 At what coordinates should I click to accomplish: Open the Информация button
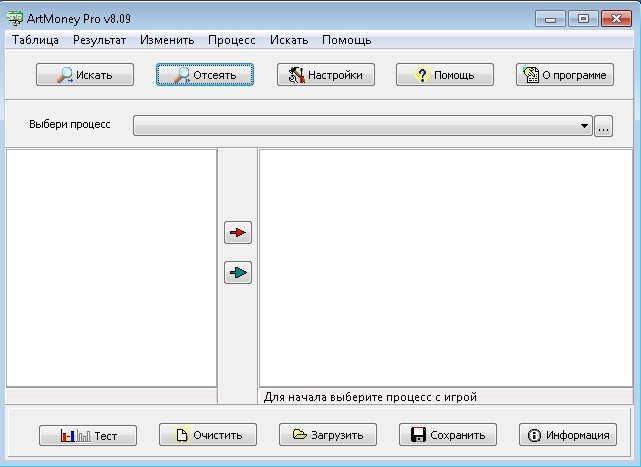point(568,435)
